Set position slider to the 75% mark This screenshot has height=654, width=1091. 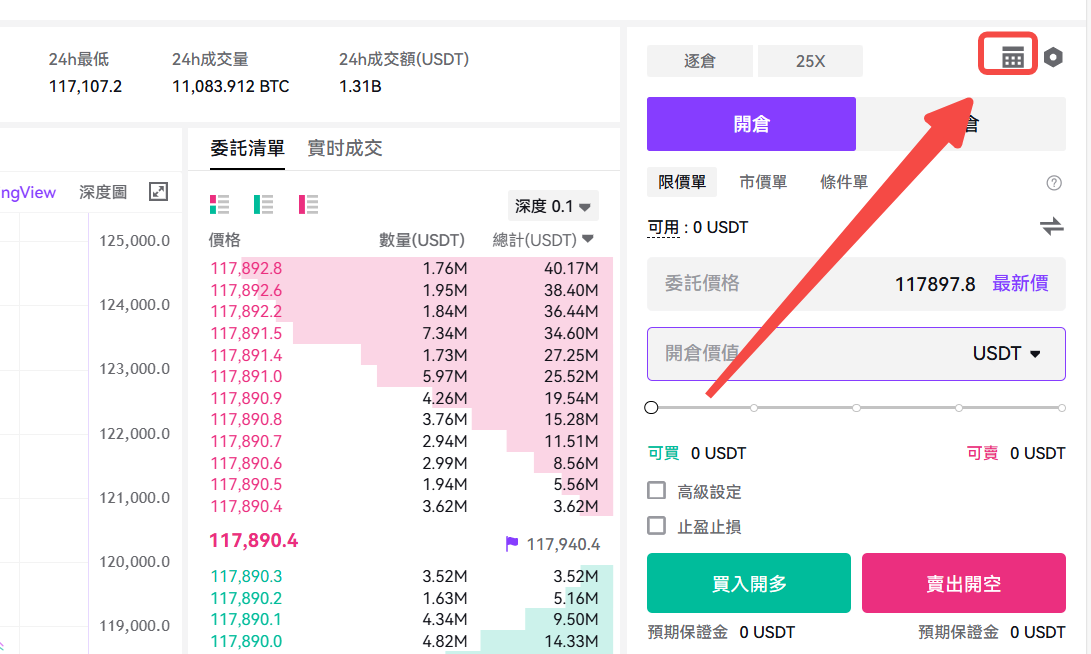pyautogui.click(x=959, y=408)
